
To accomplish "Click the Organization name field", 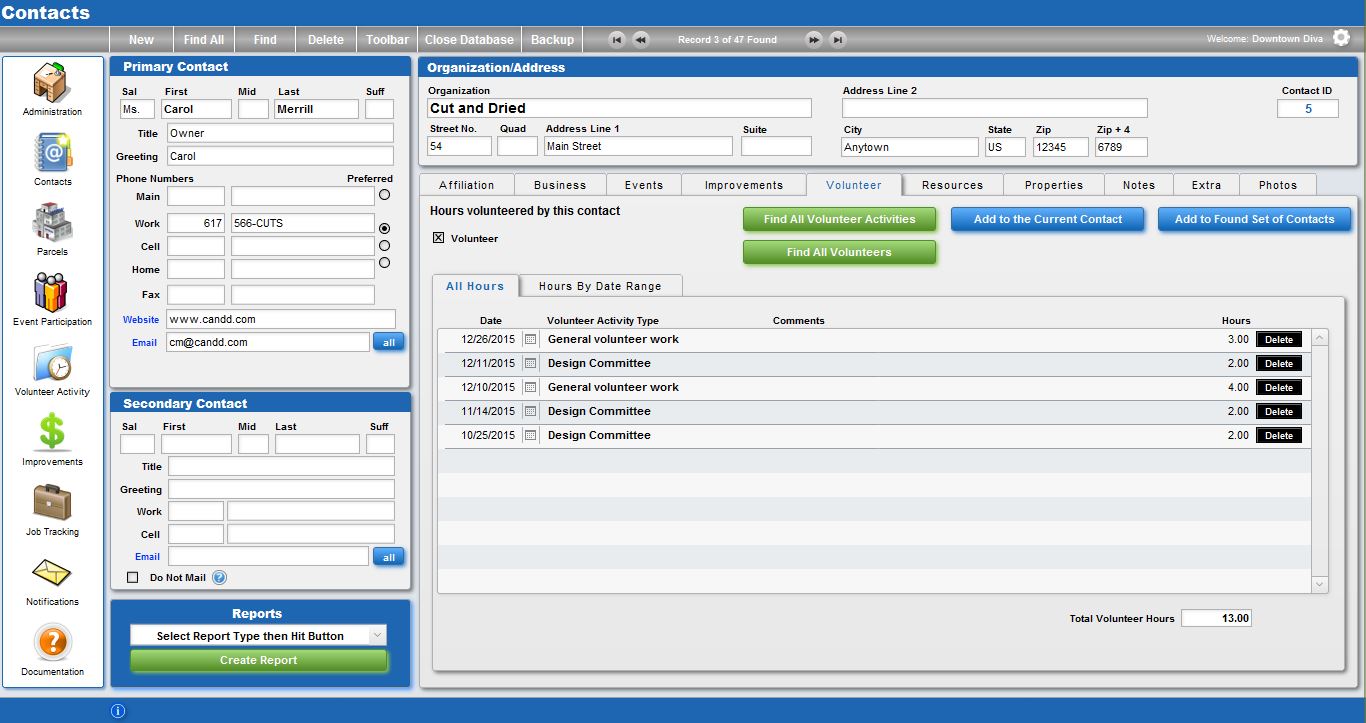I will pyautogui.click(x=619, y=108).
